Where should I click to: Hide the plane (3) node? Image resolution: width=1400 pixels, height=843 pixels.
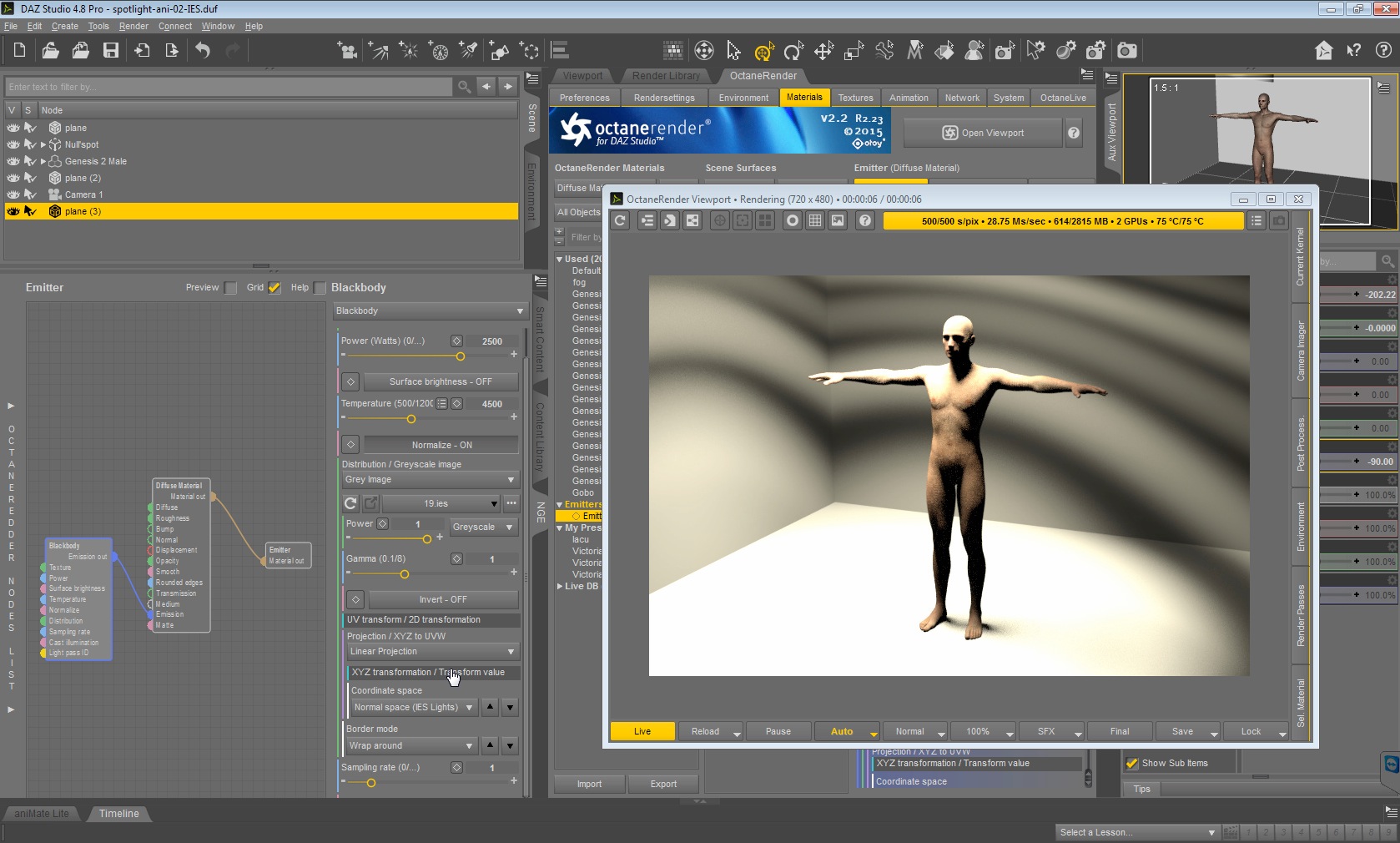[13, 211]
